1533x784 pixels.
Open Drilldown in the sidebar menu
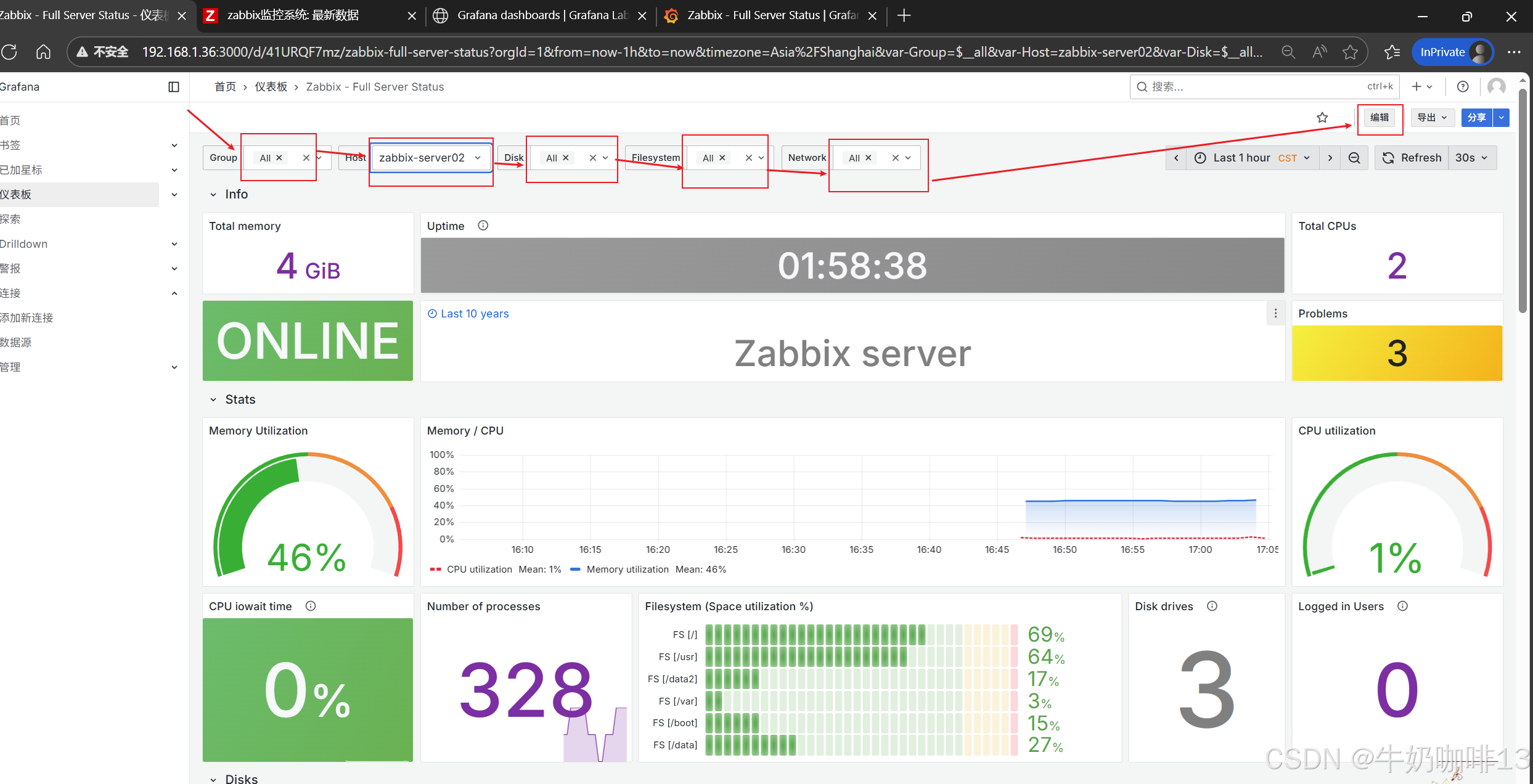25,244
